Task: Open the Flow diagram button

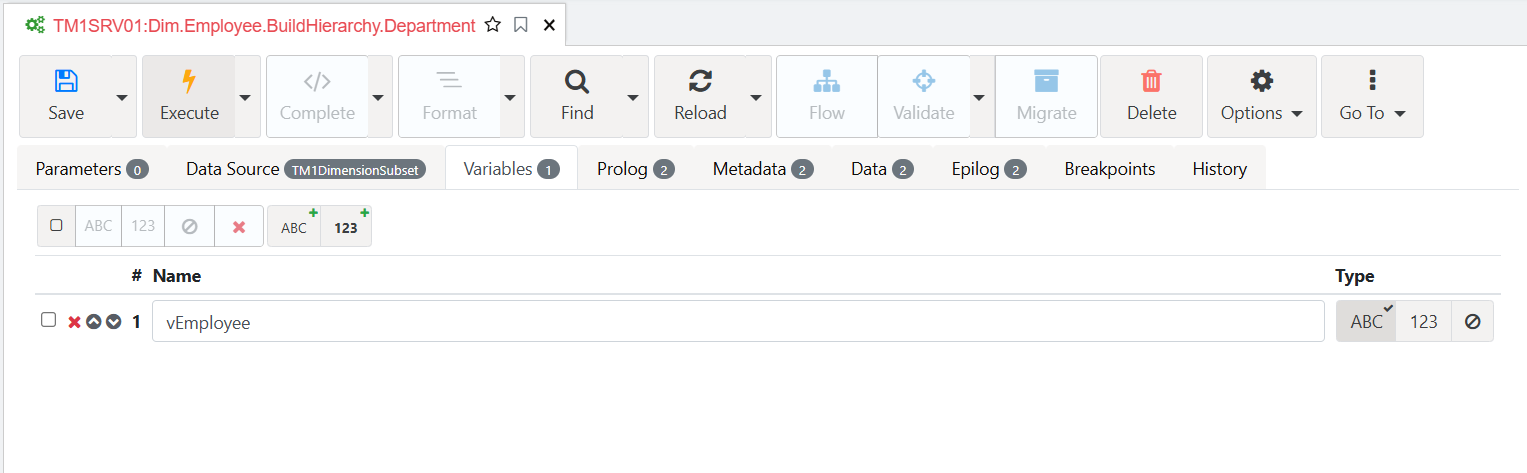Action: point(827,96)
